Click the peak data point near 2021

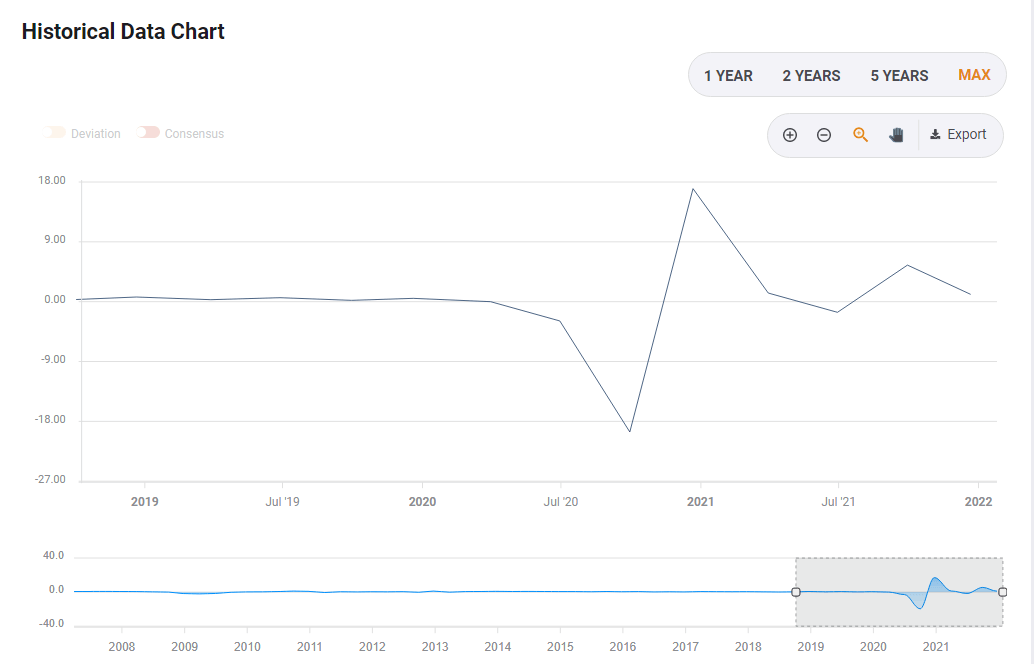[692, 188]
